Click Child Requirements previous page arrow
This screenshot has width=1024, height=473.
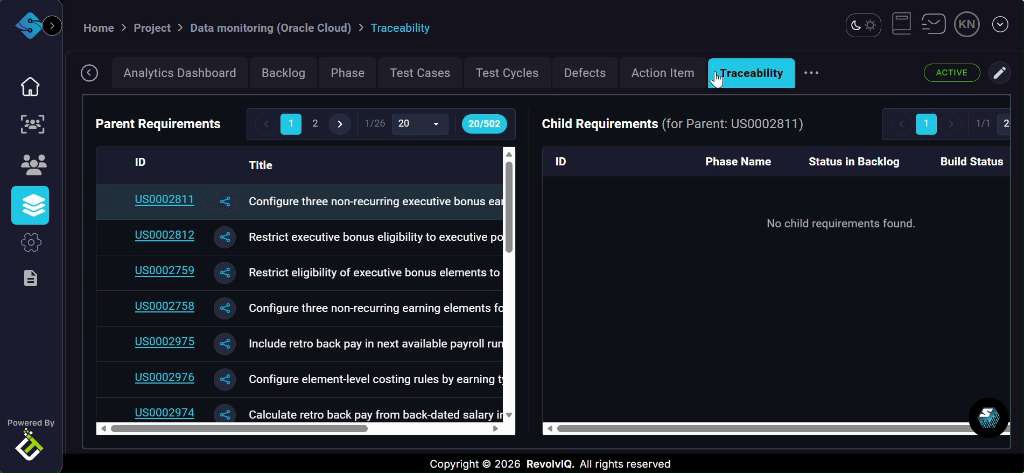pyautogui.click(x=901, y=124)
